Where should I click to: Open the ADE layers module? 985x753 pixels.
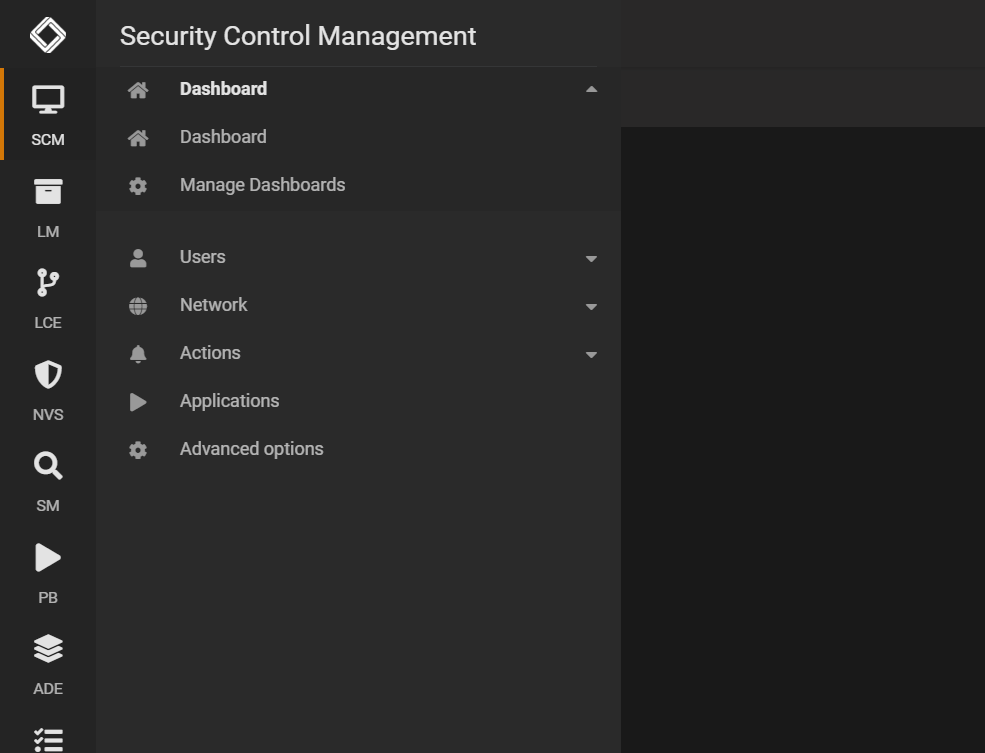tap(48, 649)
